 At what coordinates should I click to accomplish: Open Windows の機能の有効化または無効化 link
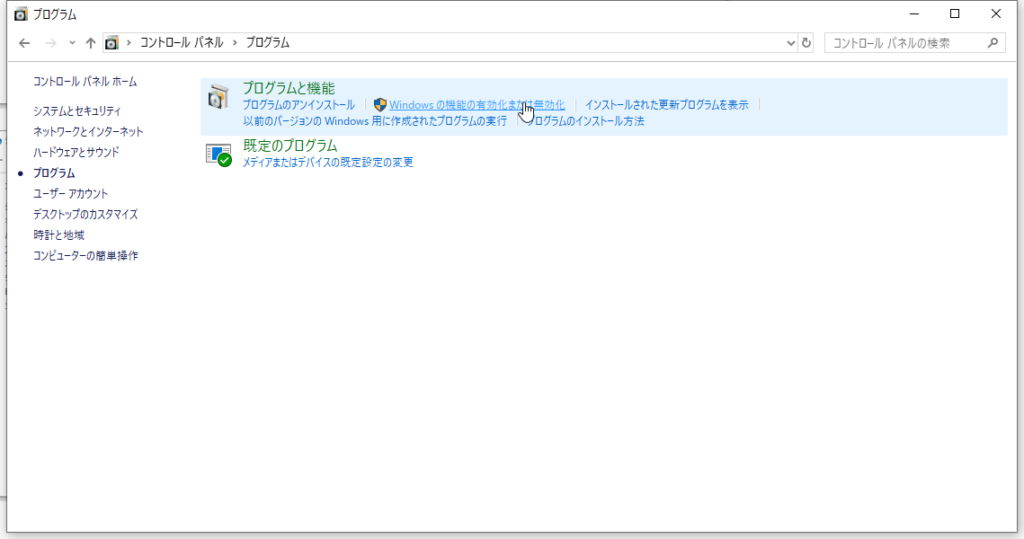(x=477, y=105)
